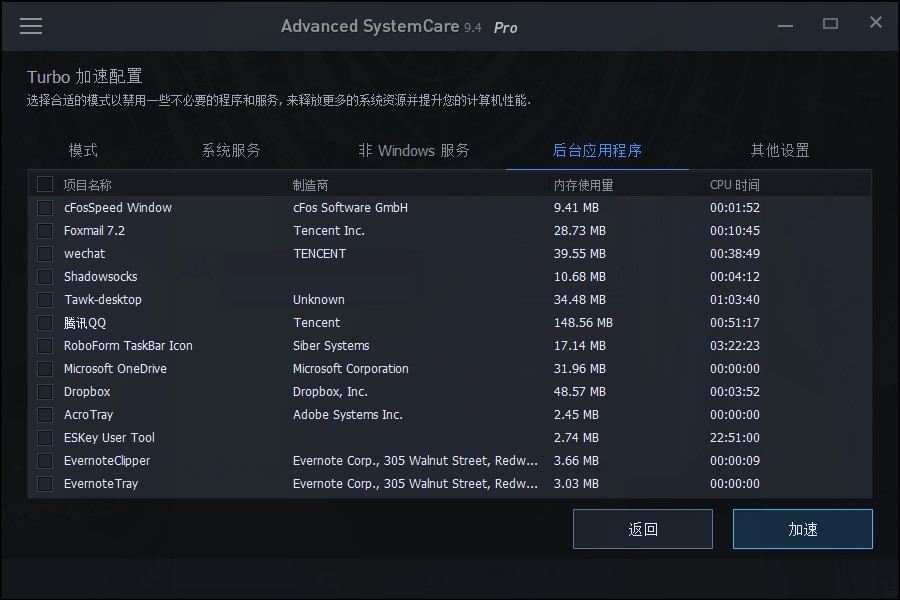Minimize the Advanced SystemCare window
The height and width of the screenshot is (600, 900).
click(x=785, y=25)
